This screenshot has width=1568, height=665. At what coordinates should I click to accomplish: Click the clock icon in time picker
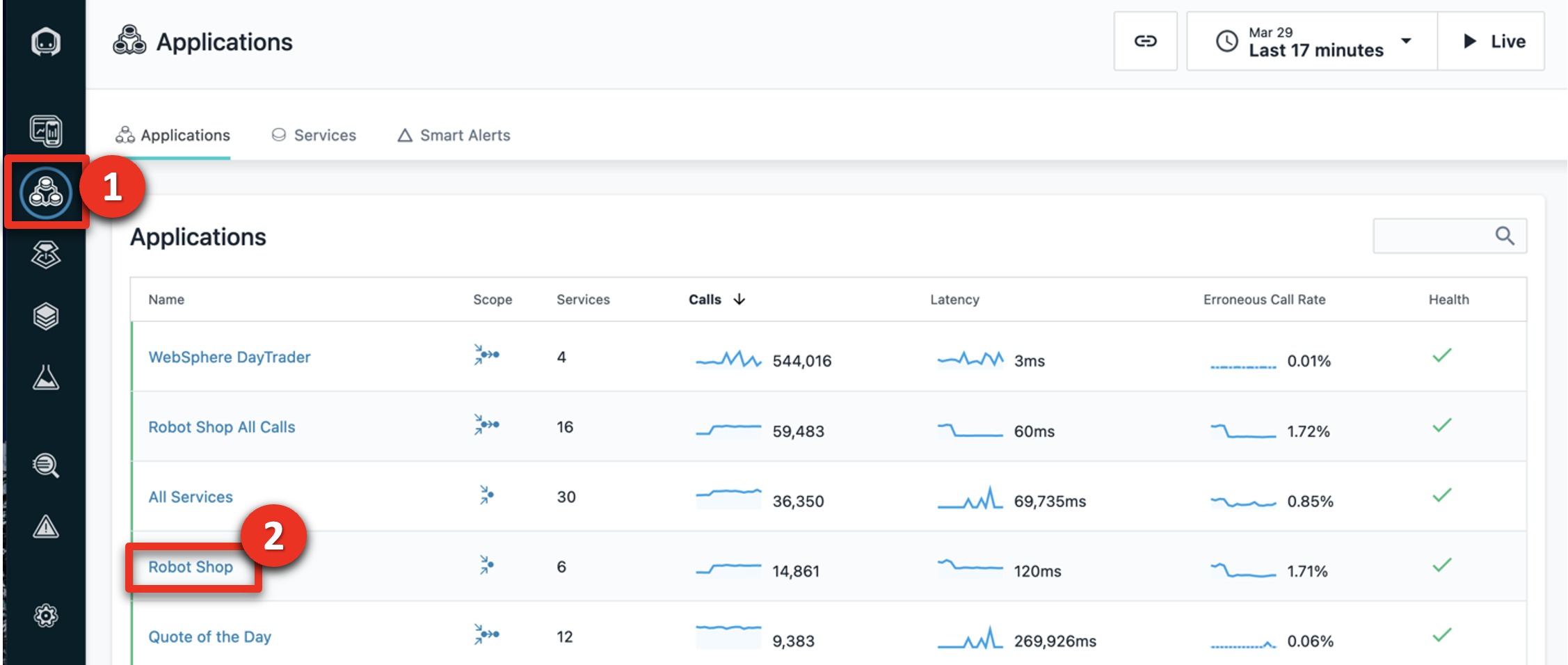click(1227, 41)
